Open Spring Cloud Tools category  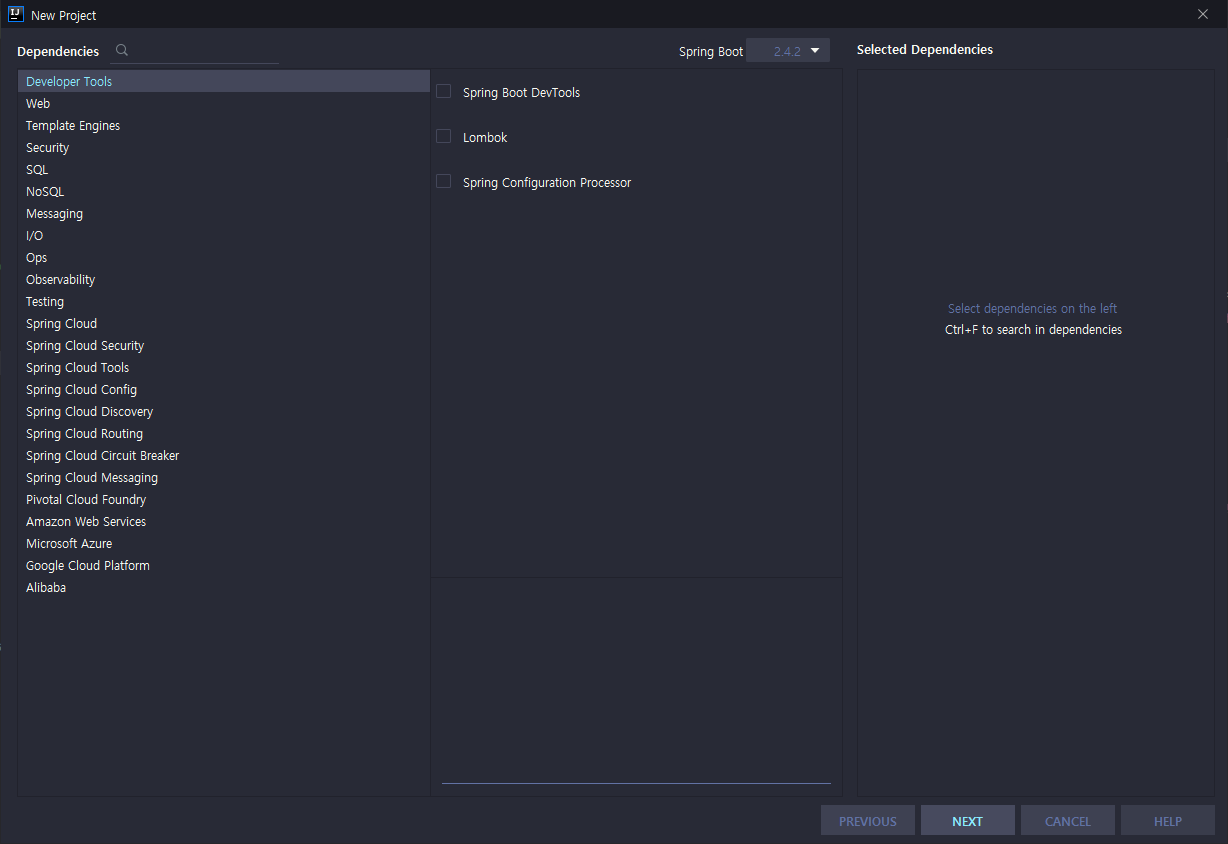(224, 368)
